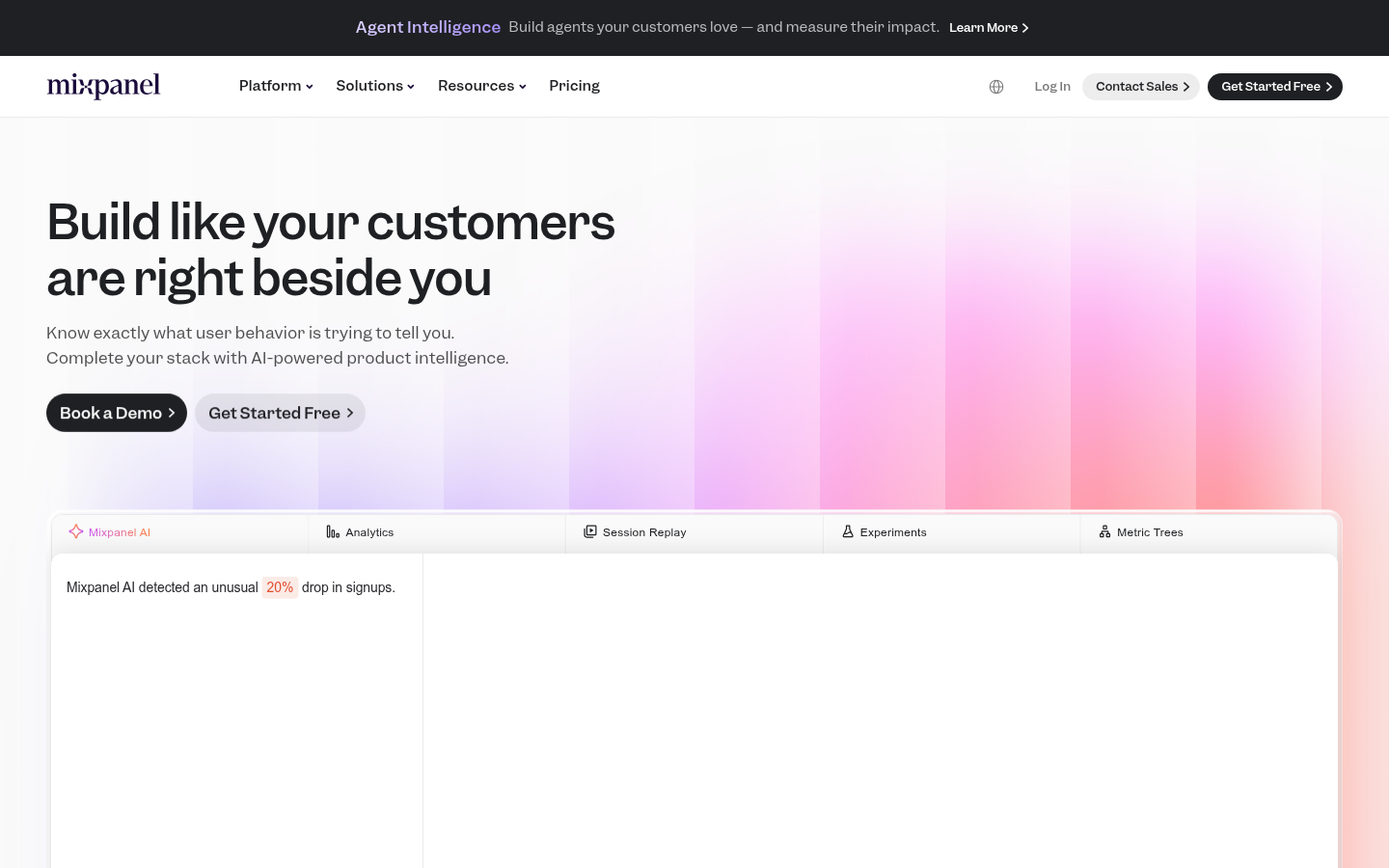Expand the Resources menu
This screenshot has width=1389, height=868.
click(x=482, y=86)
